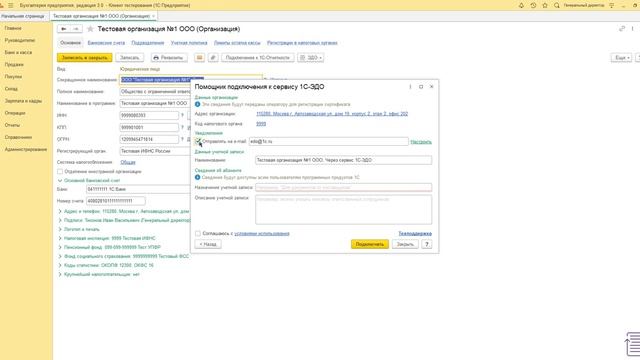Viewport: 640px width, 360px height.
Task: Click the question mark next to ОГРН field
Action: click(182, 139)
